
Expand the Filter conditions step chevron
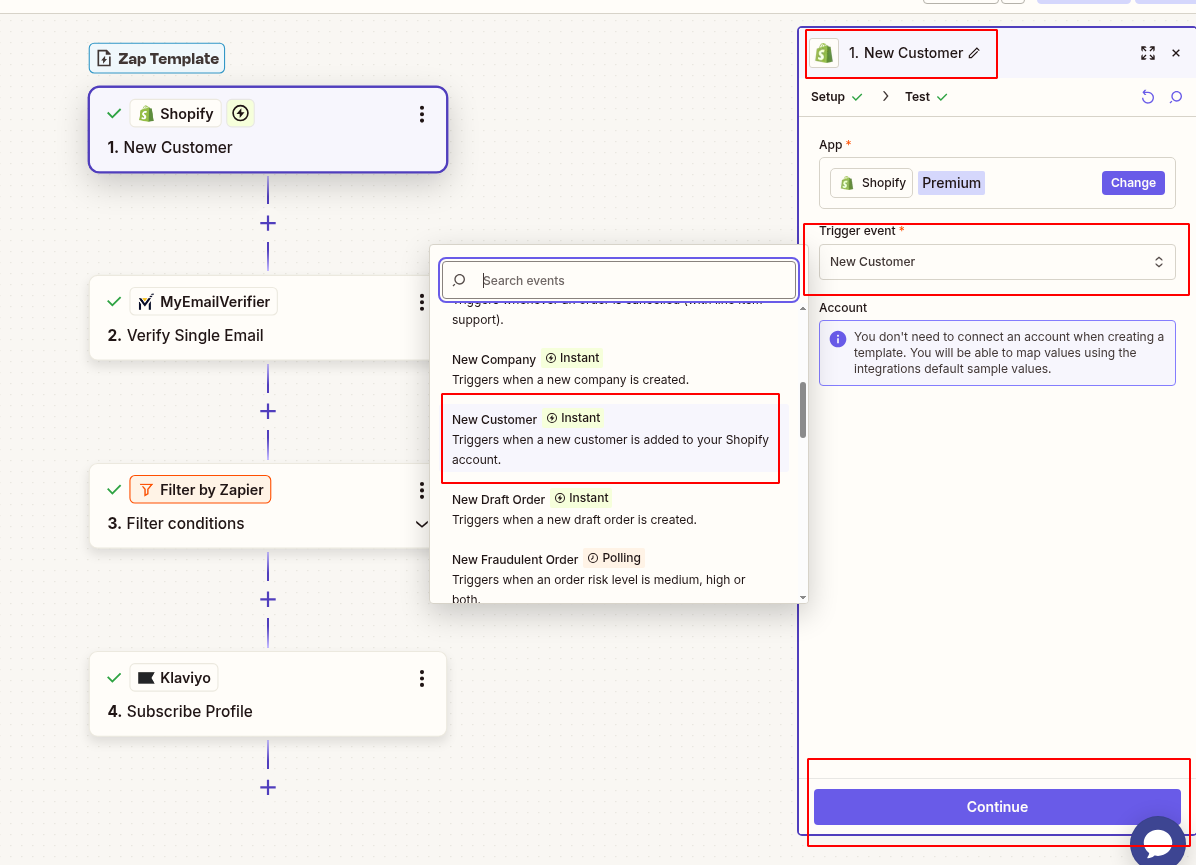tap(422, 523)
